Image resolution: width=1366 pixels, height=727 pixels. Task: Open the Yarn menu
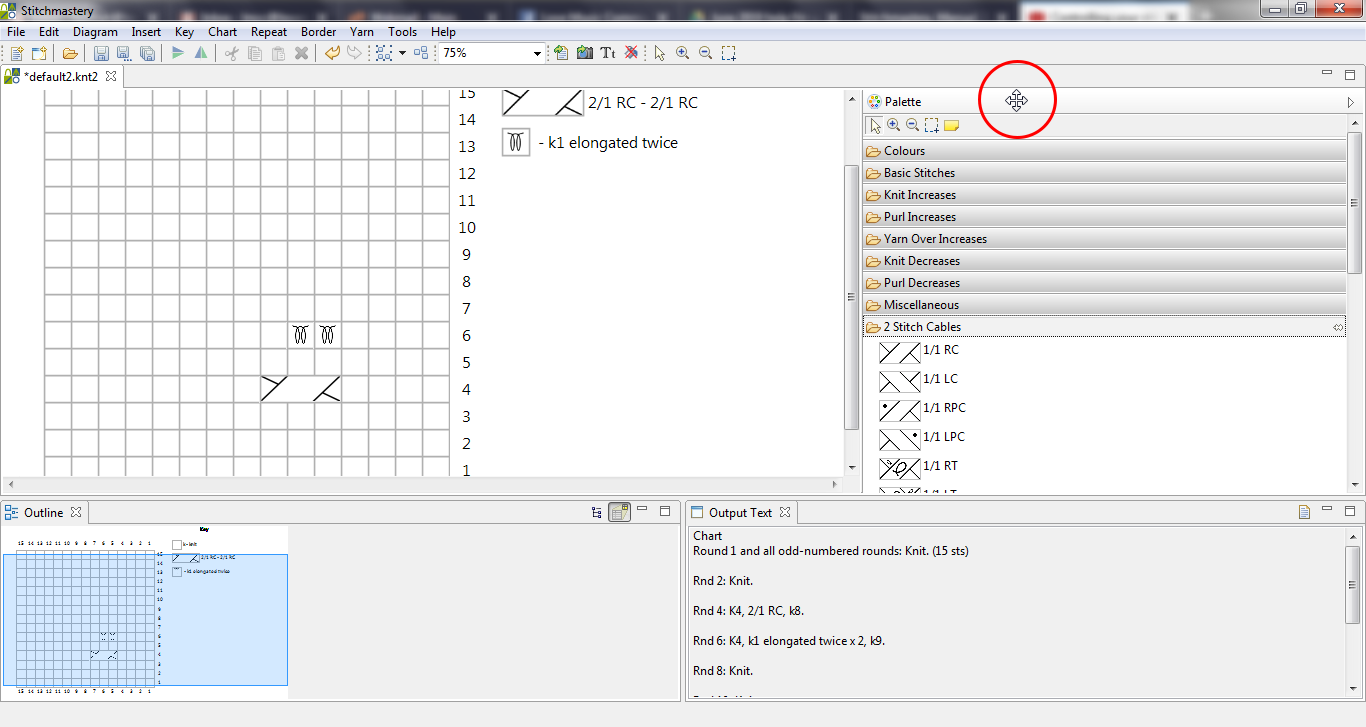pyautogui.click(x=362, y=32)
